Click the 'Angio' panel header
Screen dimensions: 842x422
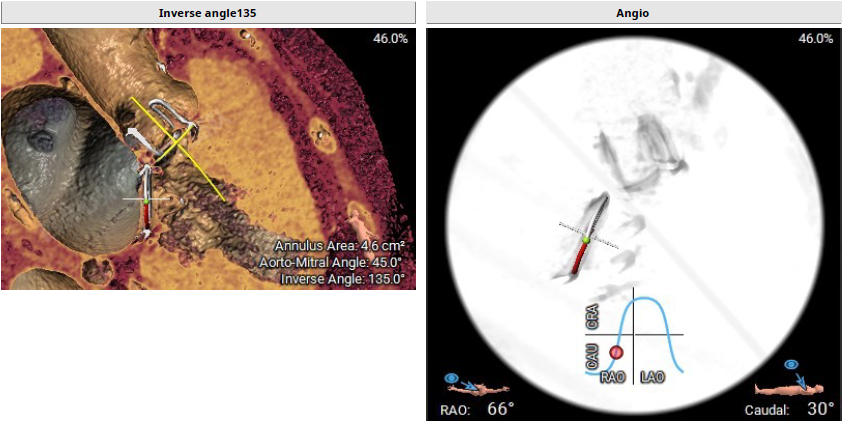(x=634, y=13)
